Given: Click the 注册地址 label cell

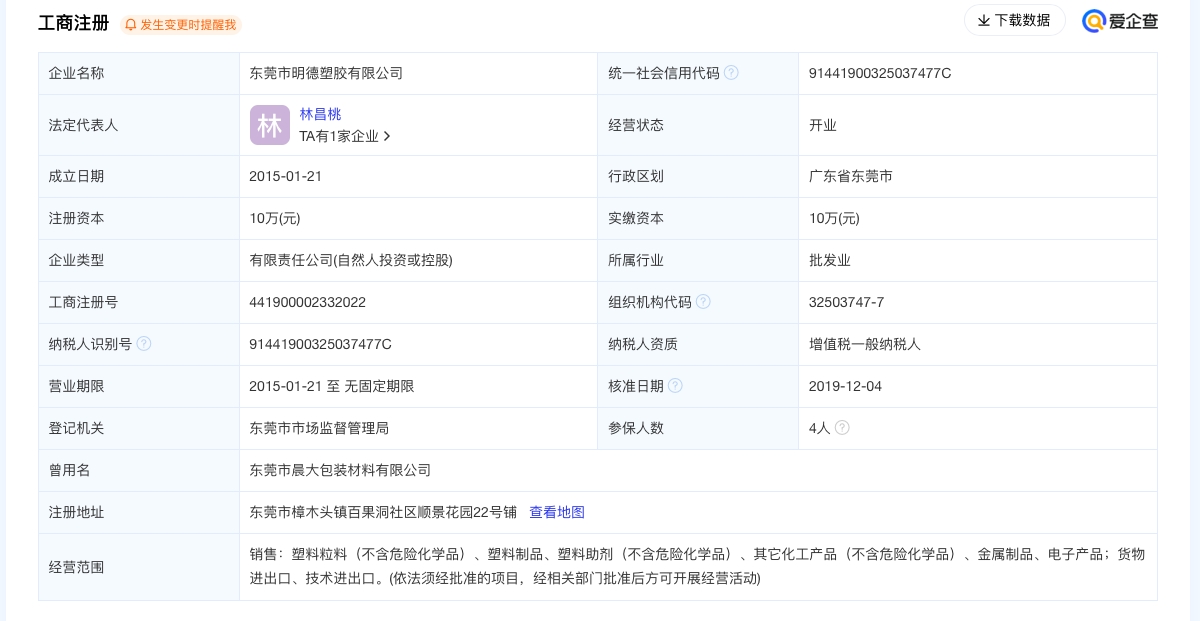Looking at the screenshot, I should tap(139, 512).
